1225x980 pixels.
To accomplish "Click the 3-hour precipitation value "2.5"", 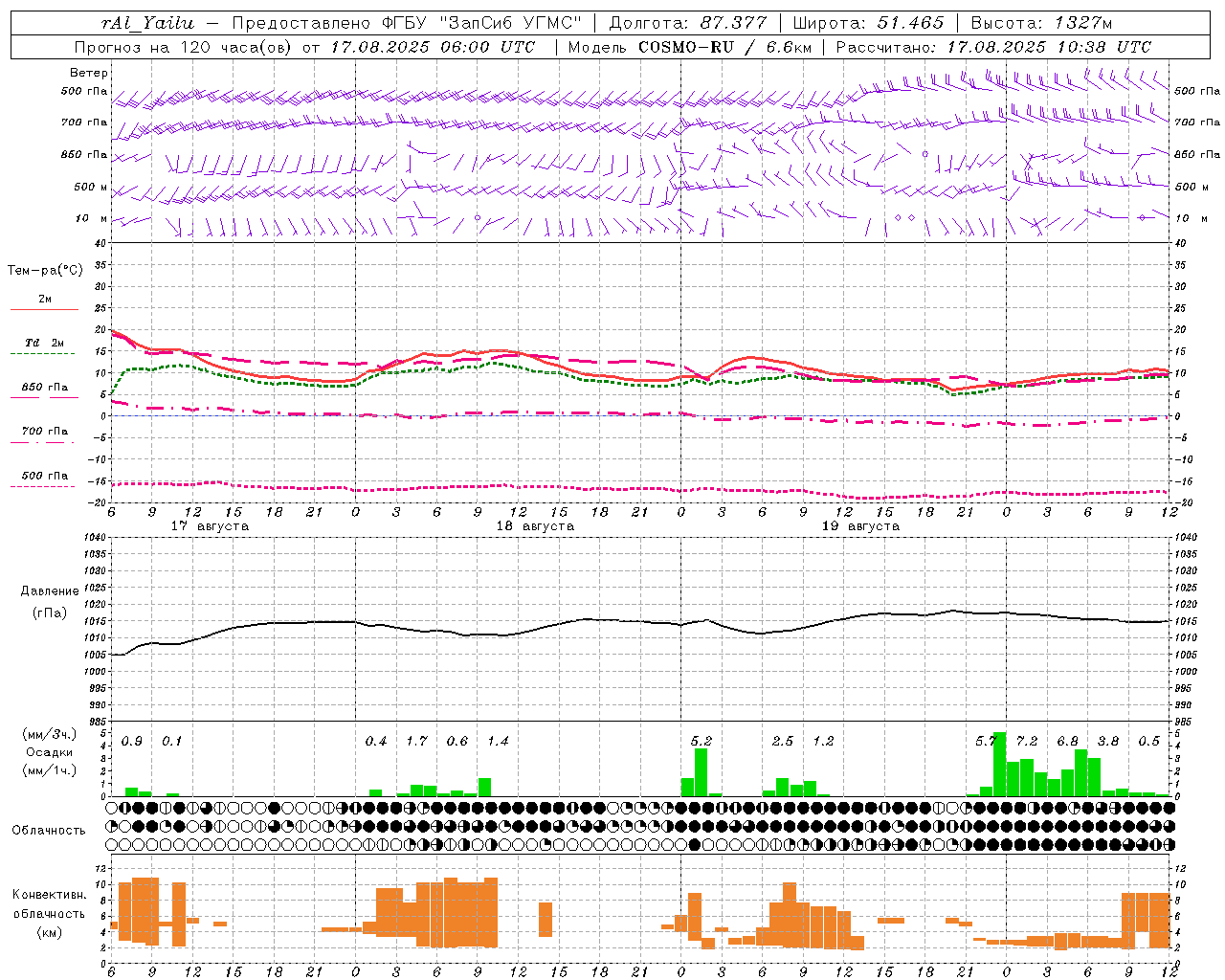I will click(x=783, y=741).
